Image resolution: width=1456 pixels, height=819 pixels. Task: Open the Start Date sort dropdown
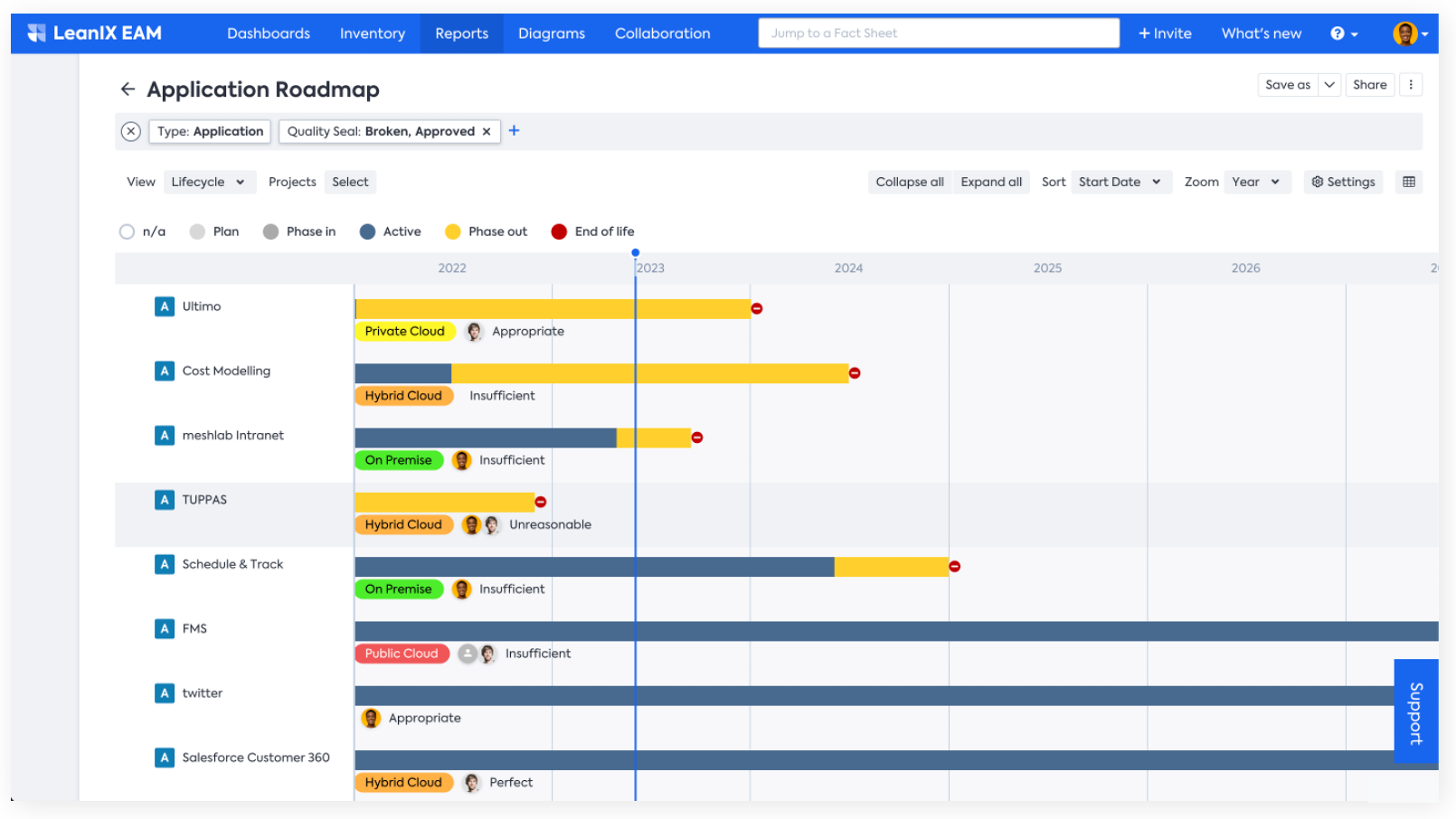point(1120,182)
